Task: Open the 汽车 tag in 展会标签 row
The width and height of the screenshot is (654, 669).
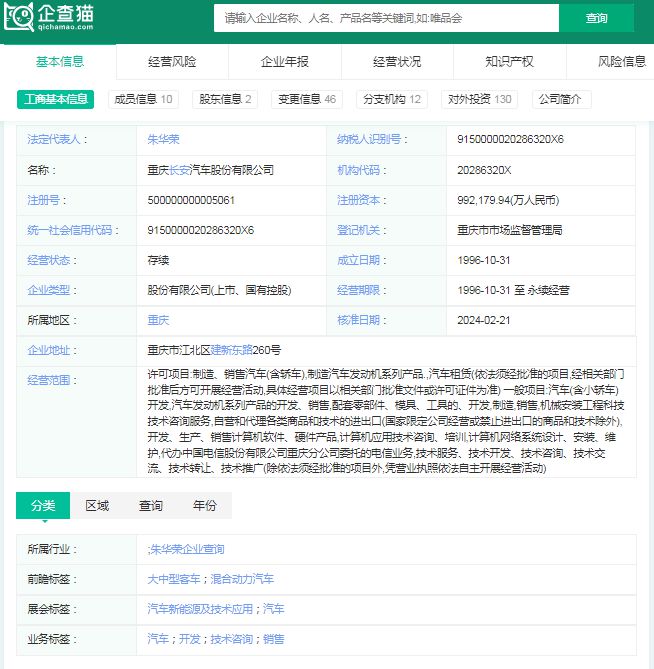Action: pos(273,609)
